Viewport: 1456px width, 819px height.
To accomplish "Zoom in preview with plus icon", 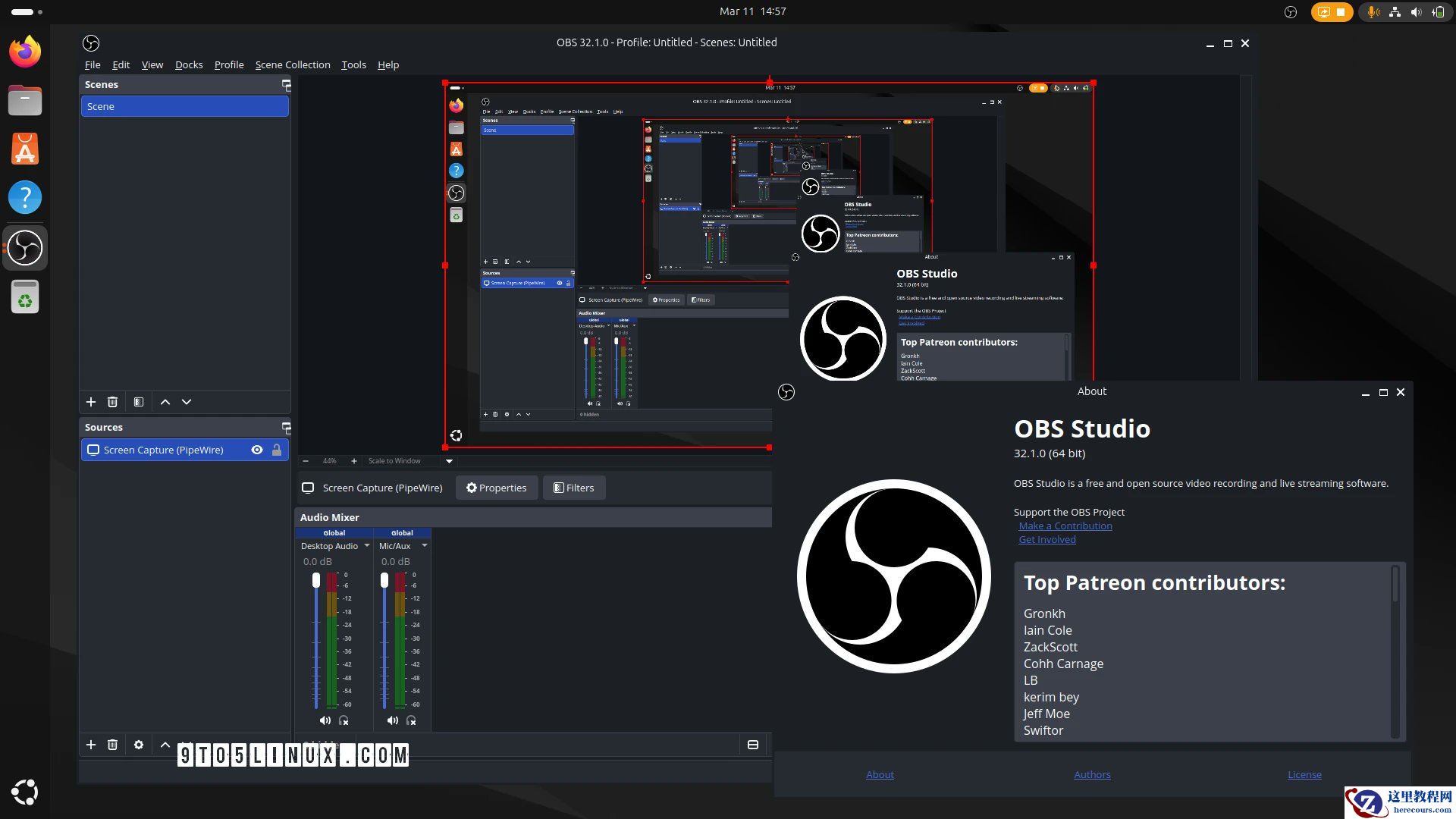I will tap(353, 461).
